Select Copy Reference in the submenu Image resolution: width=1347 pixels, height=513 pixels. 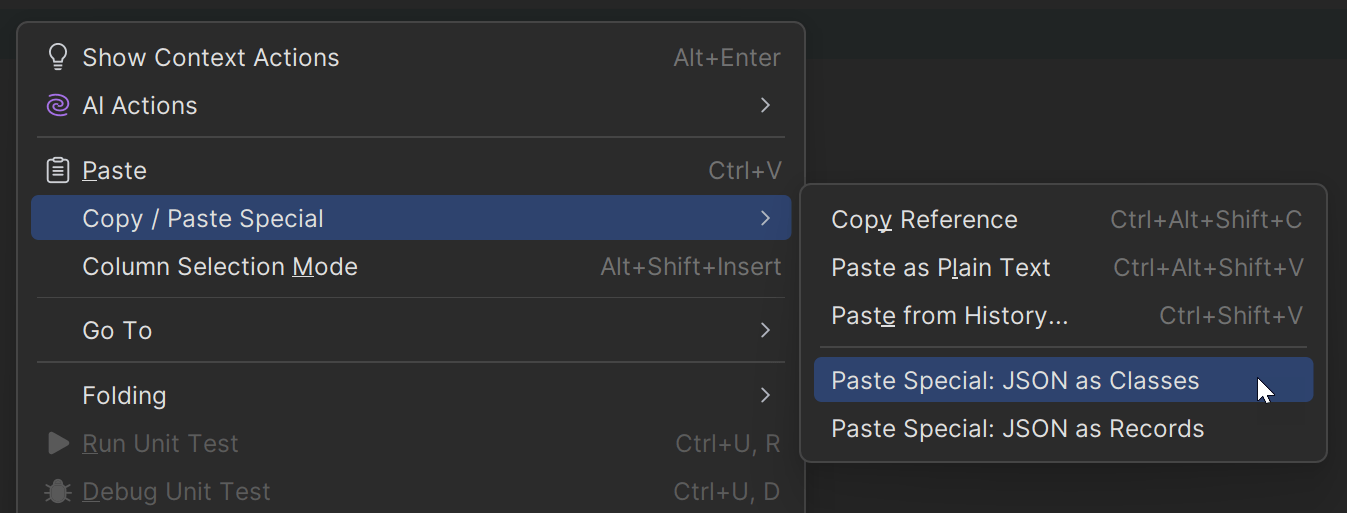924,220
